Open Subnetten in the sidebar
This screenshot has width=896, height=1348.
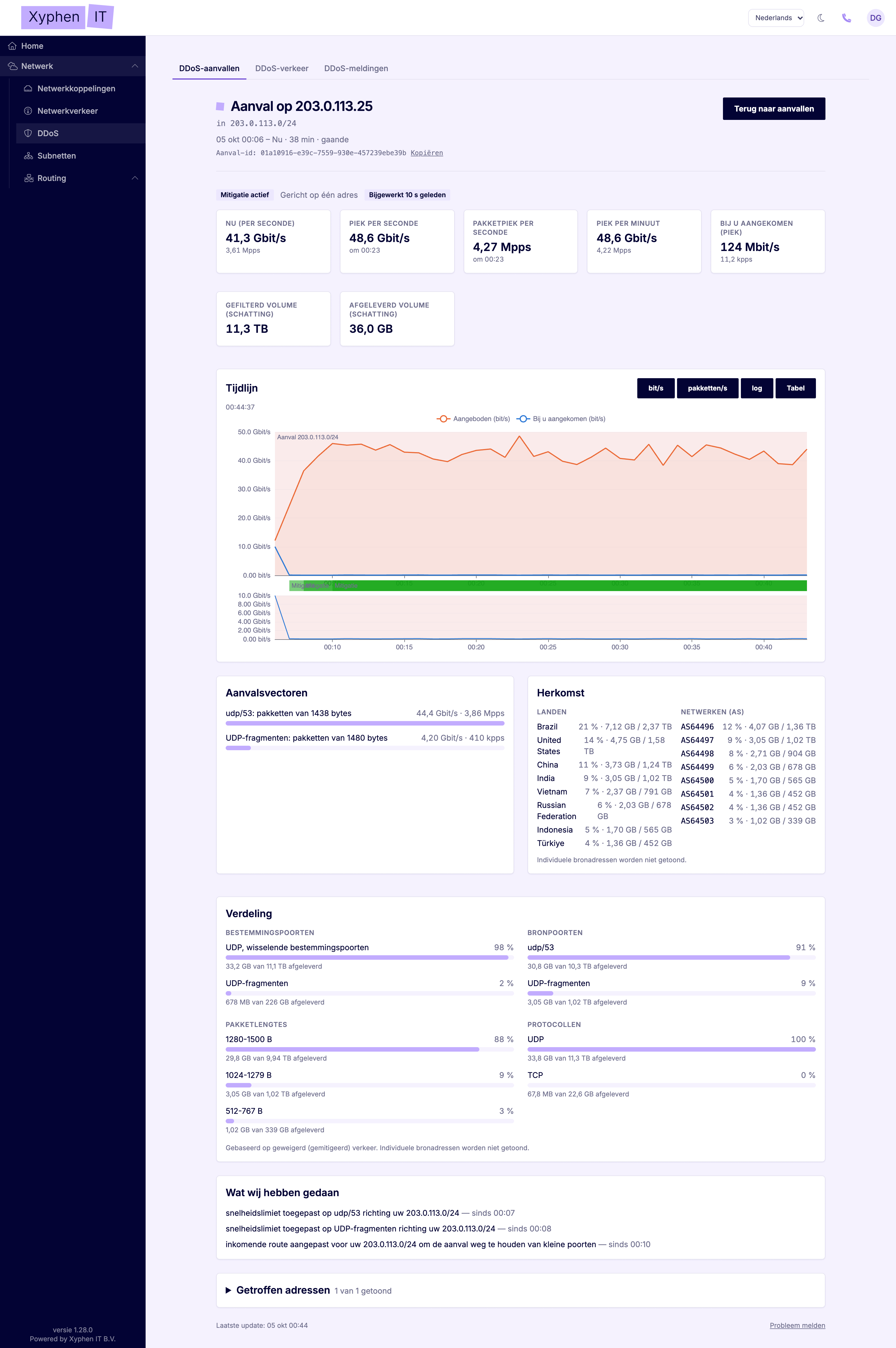81,155
